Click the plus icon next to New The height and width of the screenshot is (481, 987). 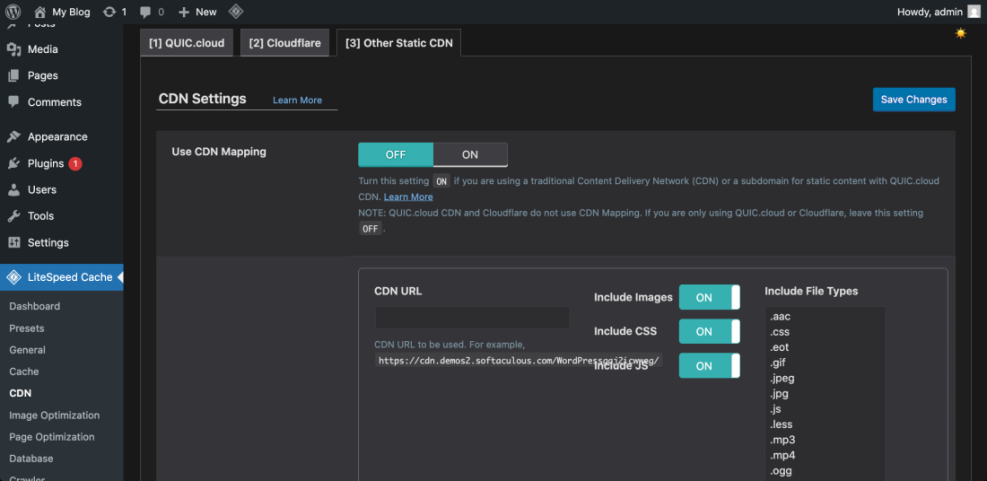(184, 12)
